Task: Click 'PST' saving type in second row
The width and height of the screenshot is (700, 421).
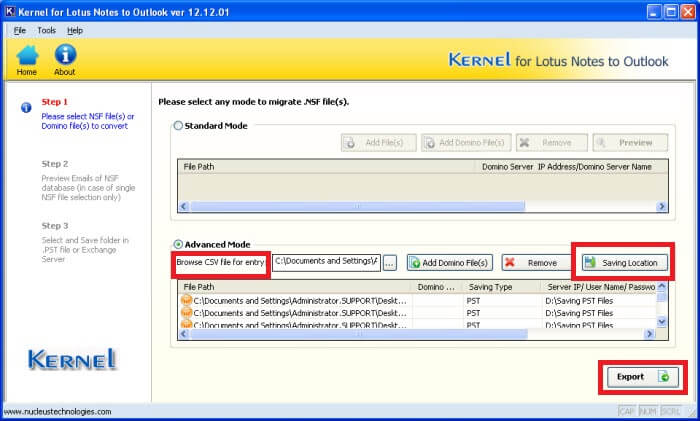Action: 473,313
